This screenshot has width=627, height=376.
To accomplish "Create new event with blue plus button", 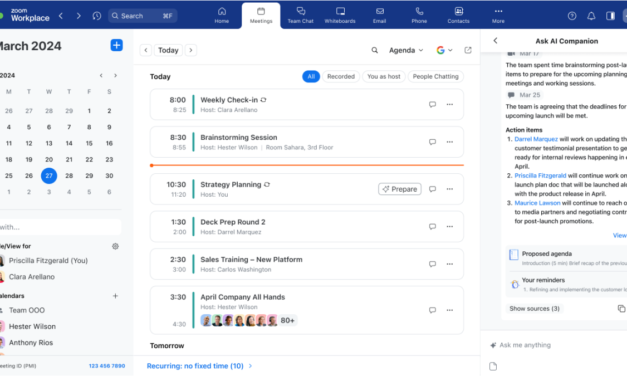I will (116, 45).
